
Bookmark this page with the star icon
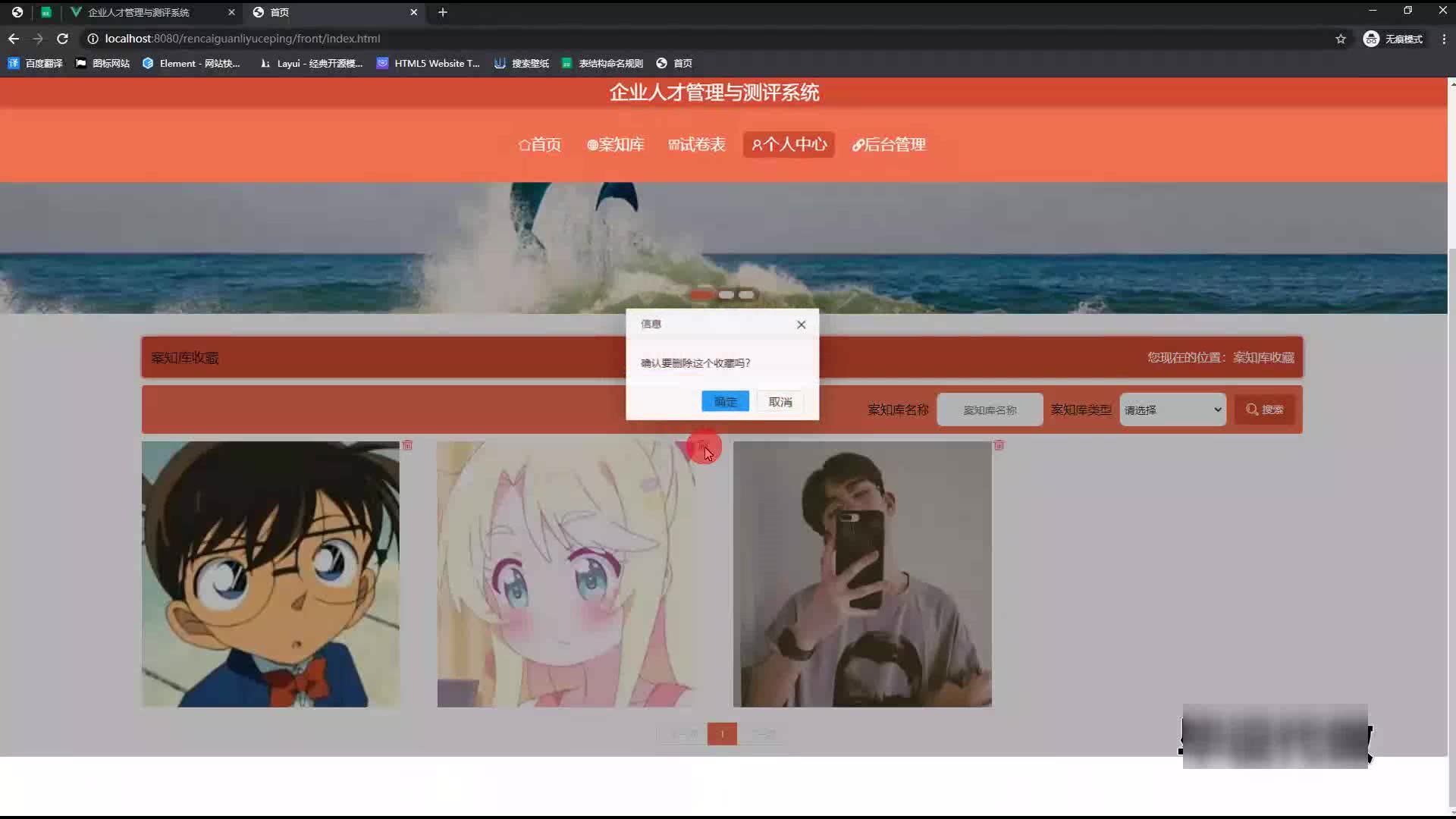1341,39
